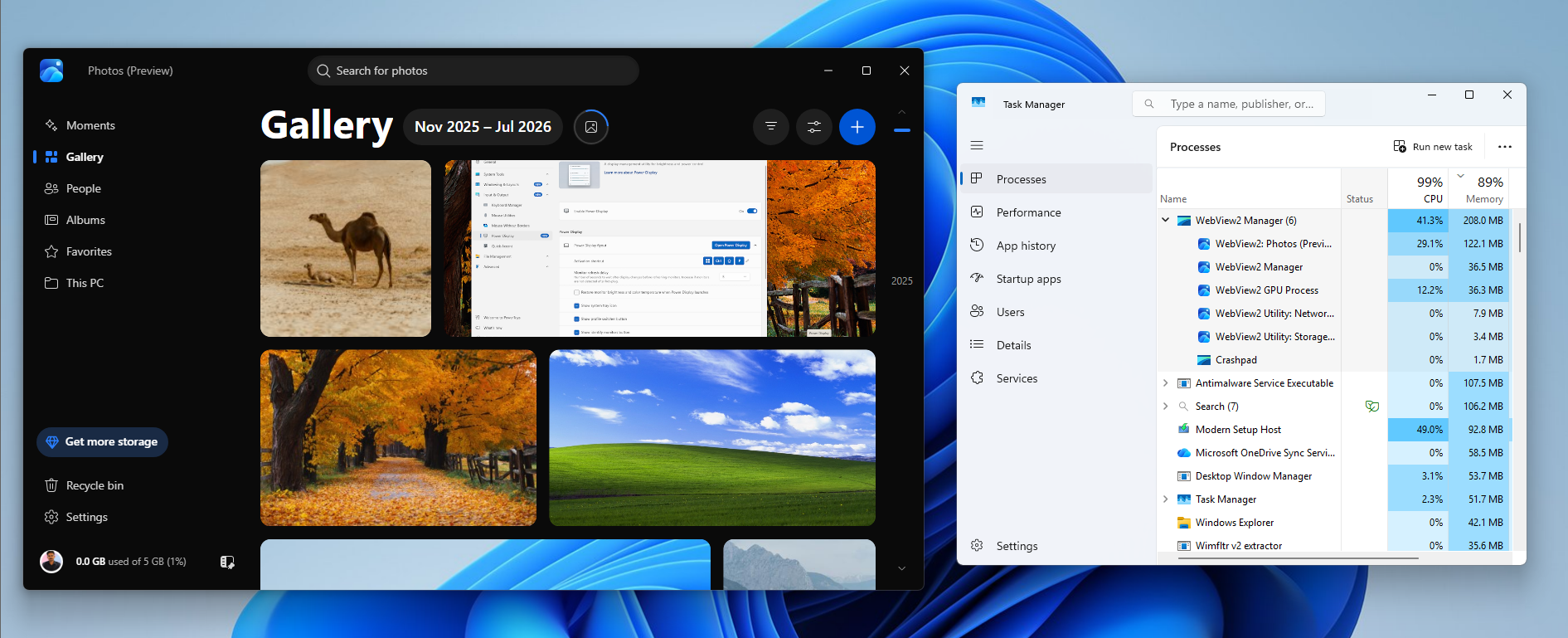This screenshot has width=1568, height=638.
Task: Sort processes by Status column header
Action: (x=1364, y=189)
